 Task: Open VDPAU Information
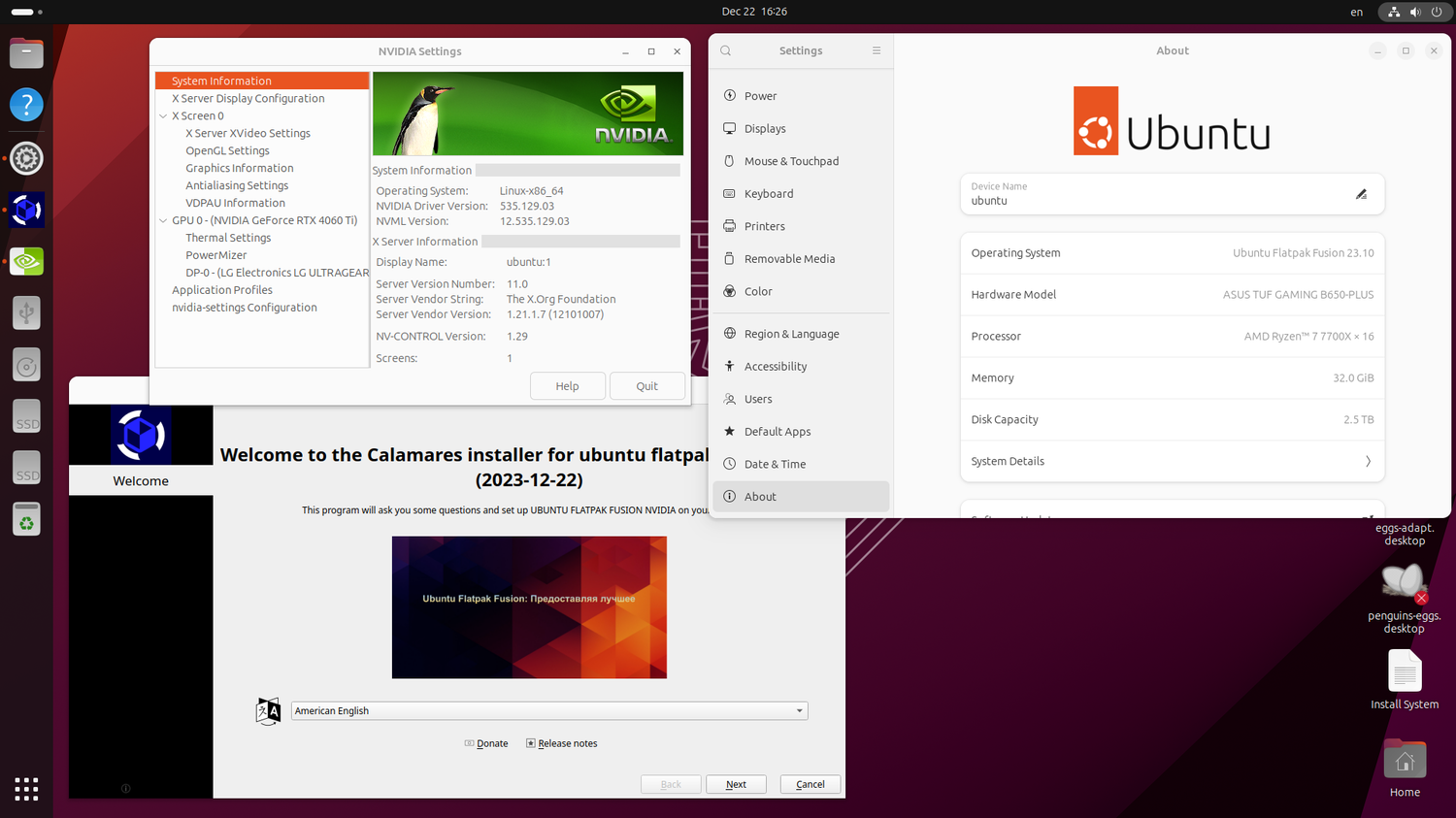(x=235, y=203)
